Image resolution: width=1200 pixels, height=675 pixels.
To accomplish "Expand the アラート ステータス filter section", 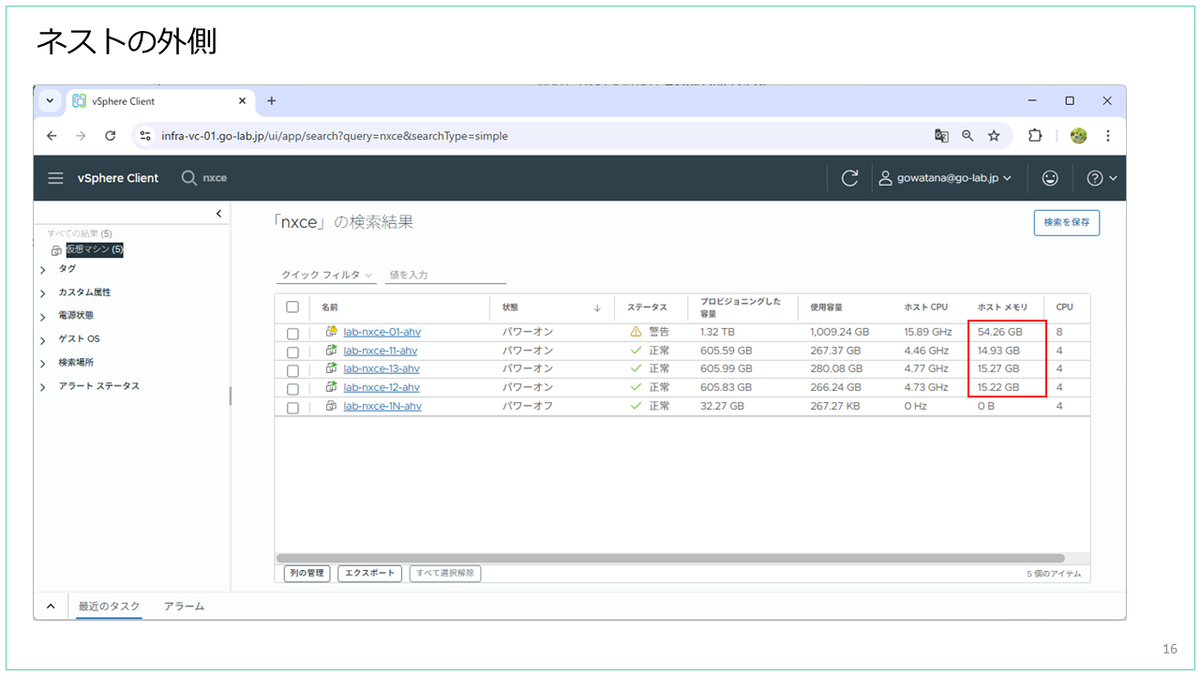I will coord(42,387).
